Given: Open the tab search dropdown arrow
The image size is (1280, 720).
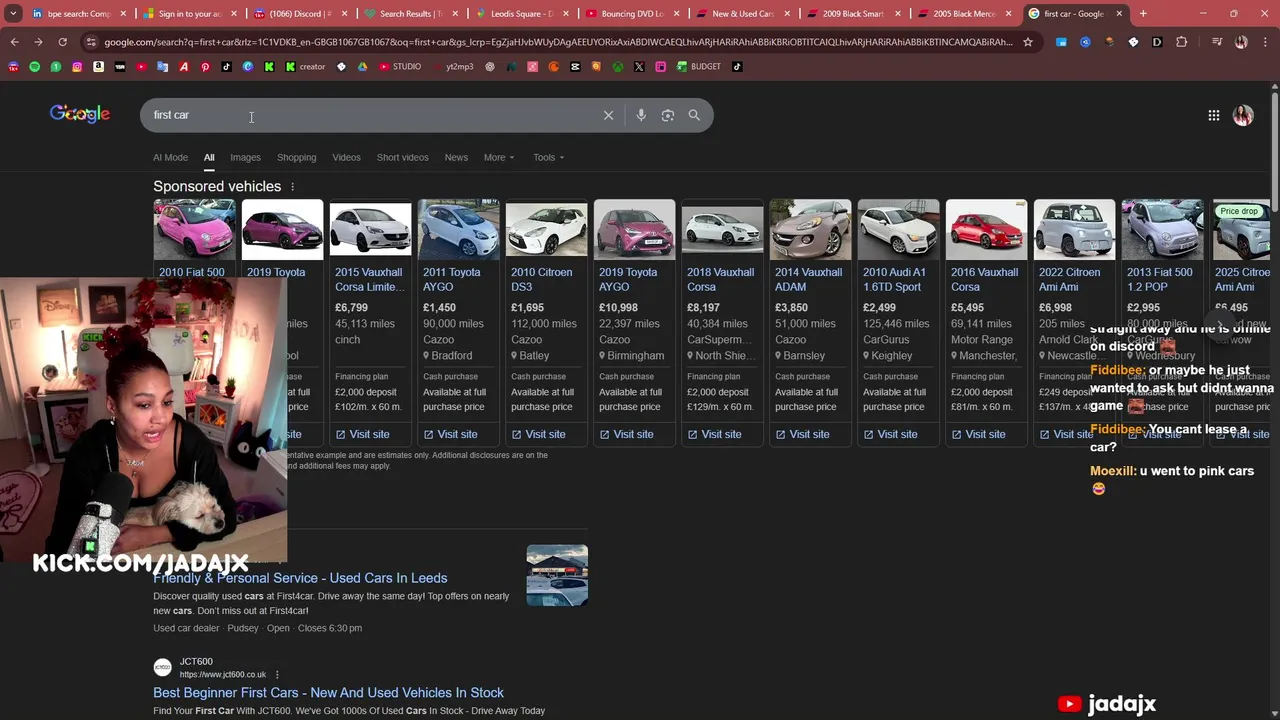Looking at the screenshot, I should (x=13, y=14).
